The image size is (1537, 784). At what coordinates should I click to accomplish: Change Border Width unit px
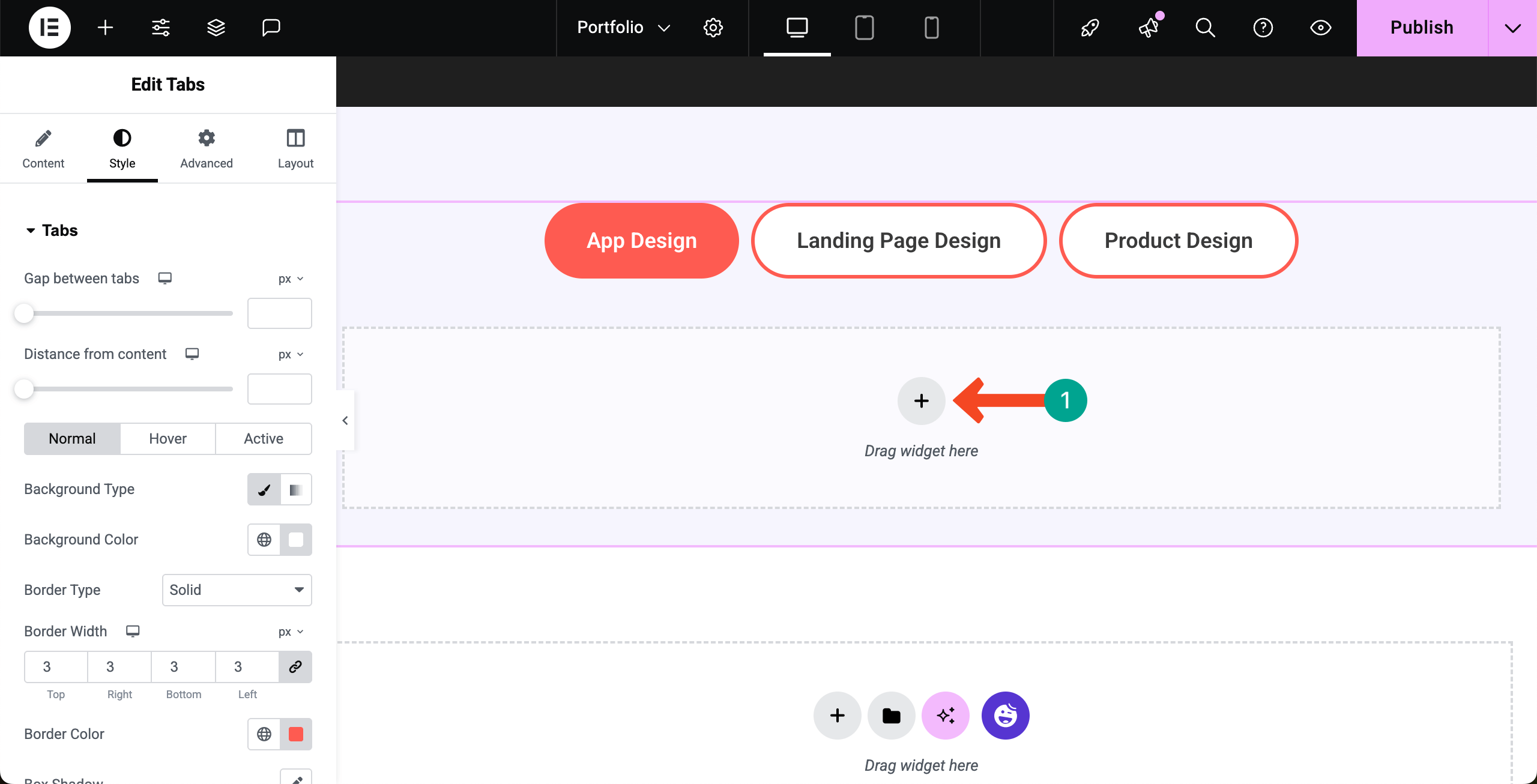point(291,632)
